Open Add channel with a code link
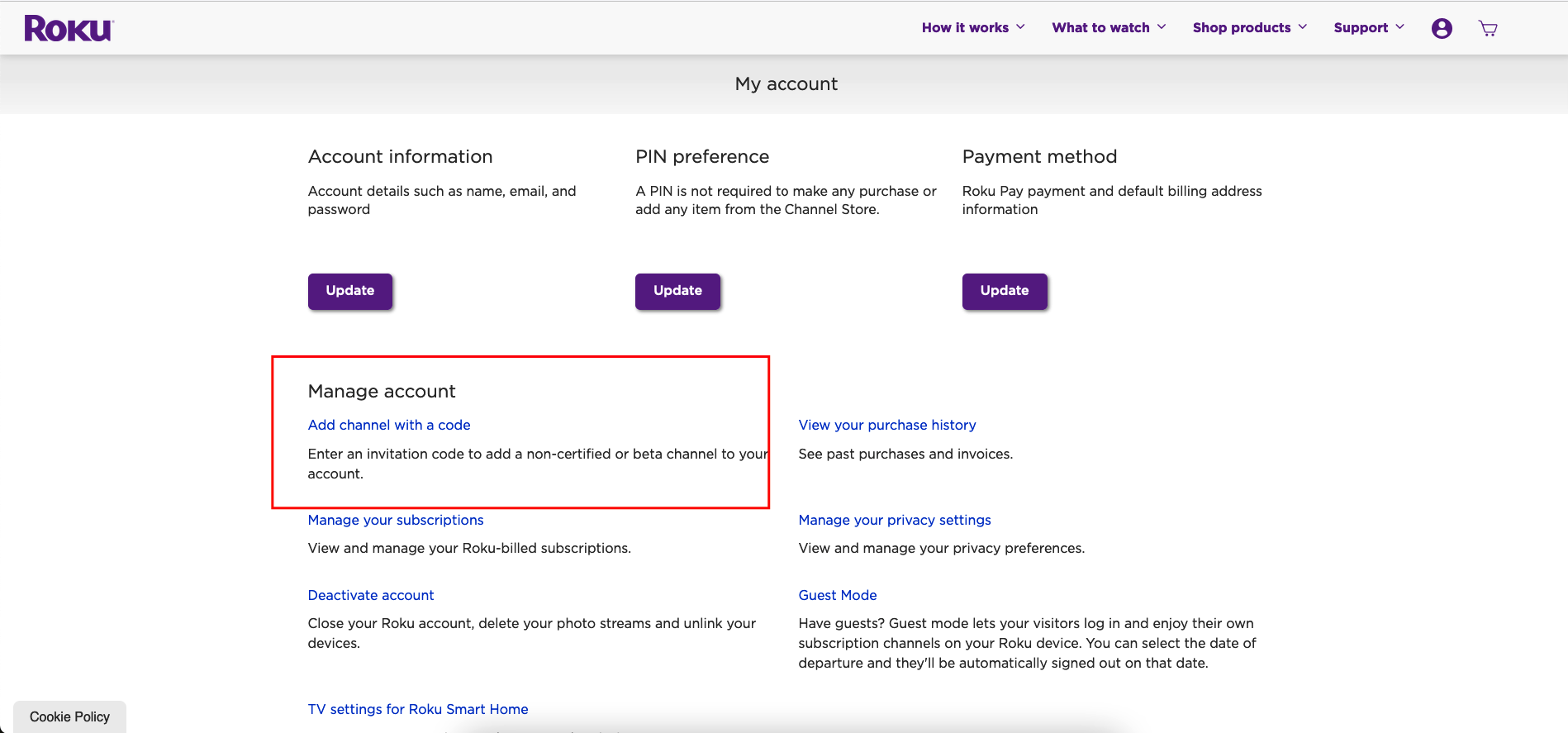This screenshot has height=733, width=1568. click(389, 425)
